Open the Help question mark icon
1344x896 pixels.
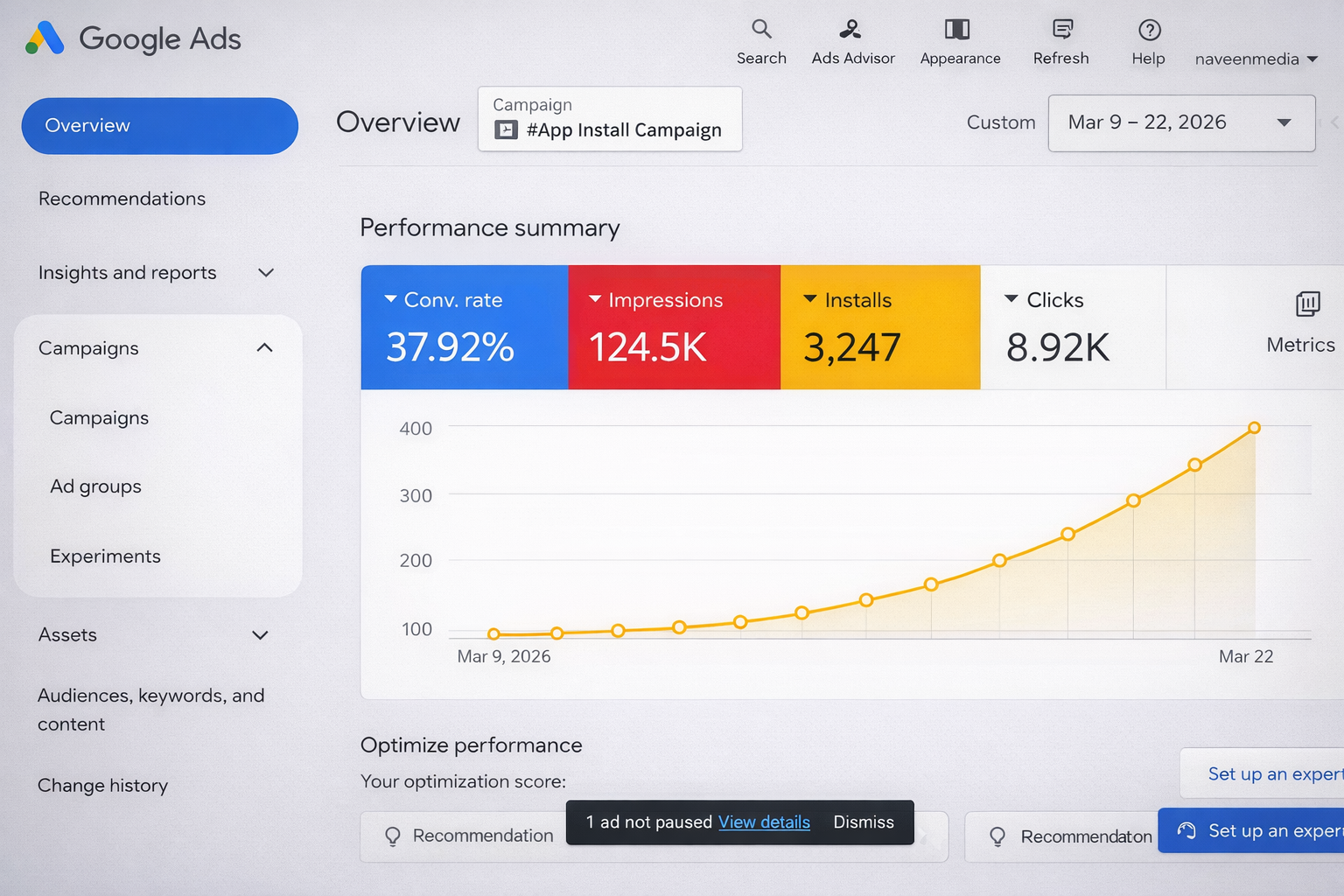[1149, 31]
